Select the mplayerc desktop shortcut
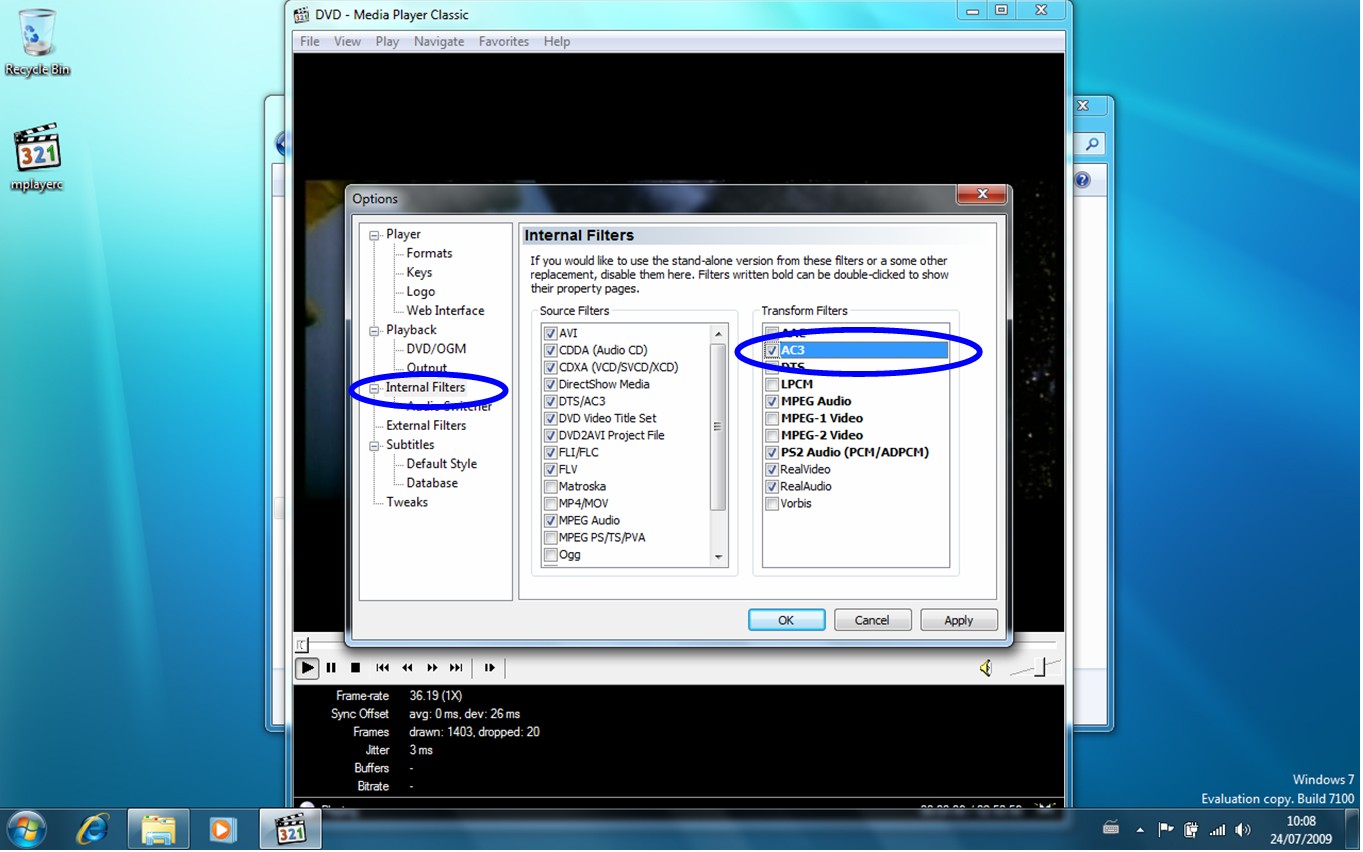 click(x=37, y=158)
